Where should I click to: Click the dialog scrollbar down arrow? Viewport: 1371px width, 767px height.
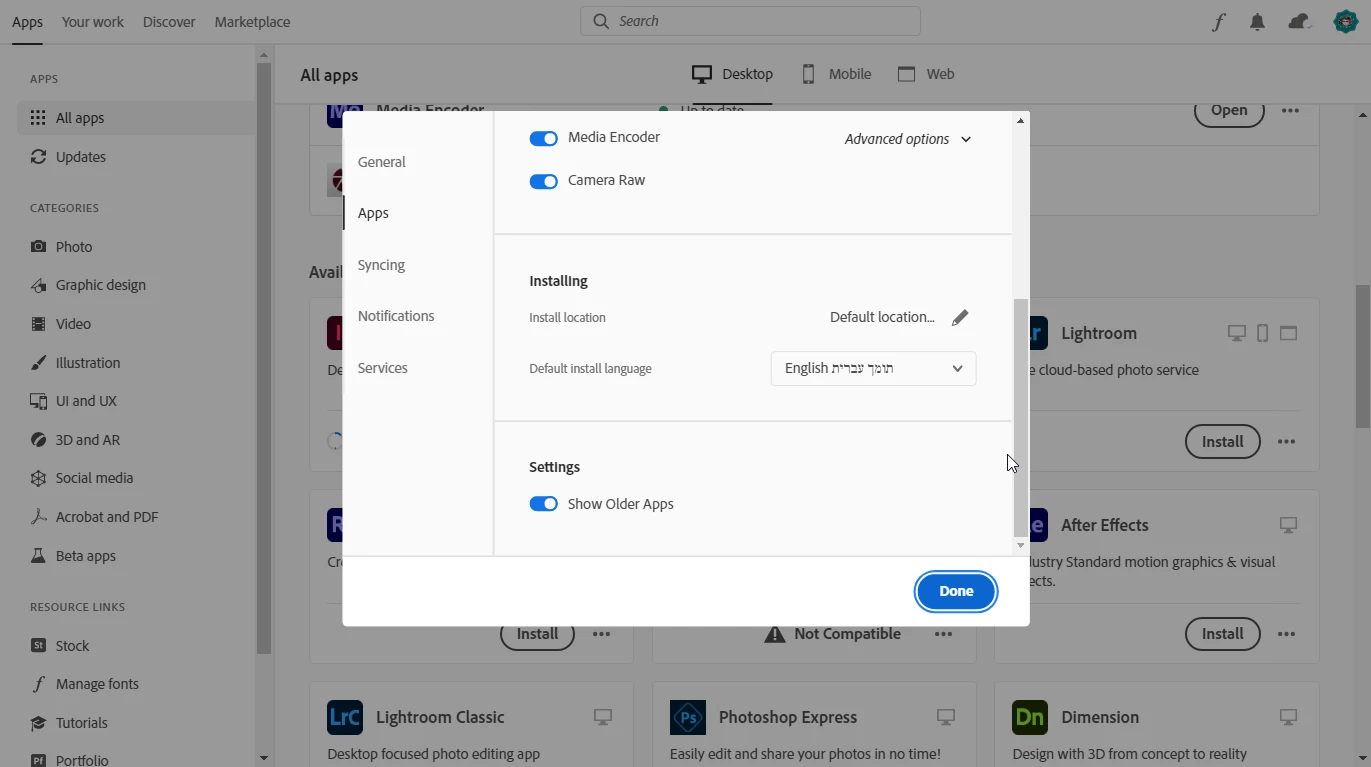pos(1020,546)
